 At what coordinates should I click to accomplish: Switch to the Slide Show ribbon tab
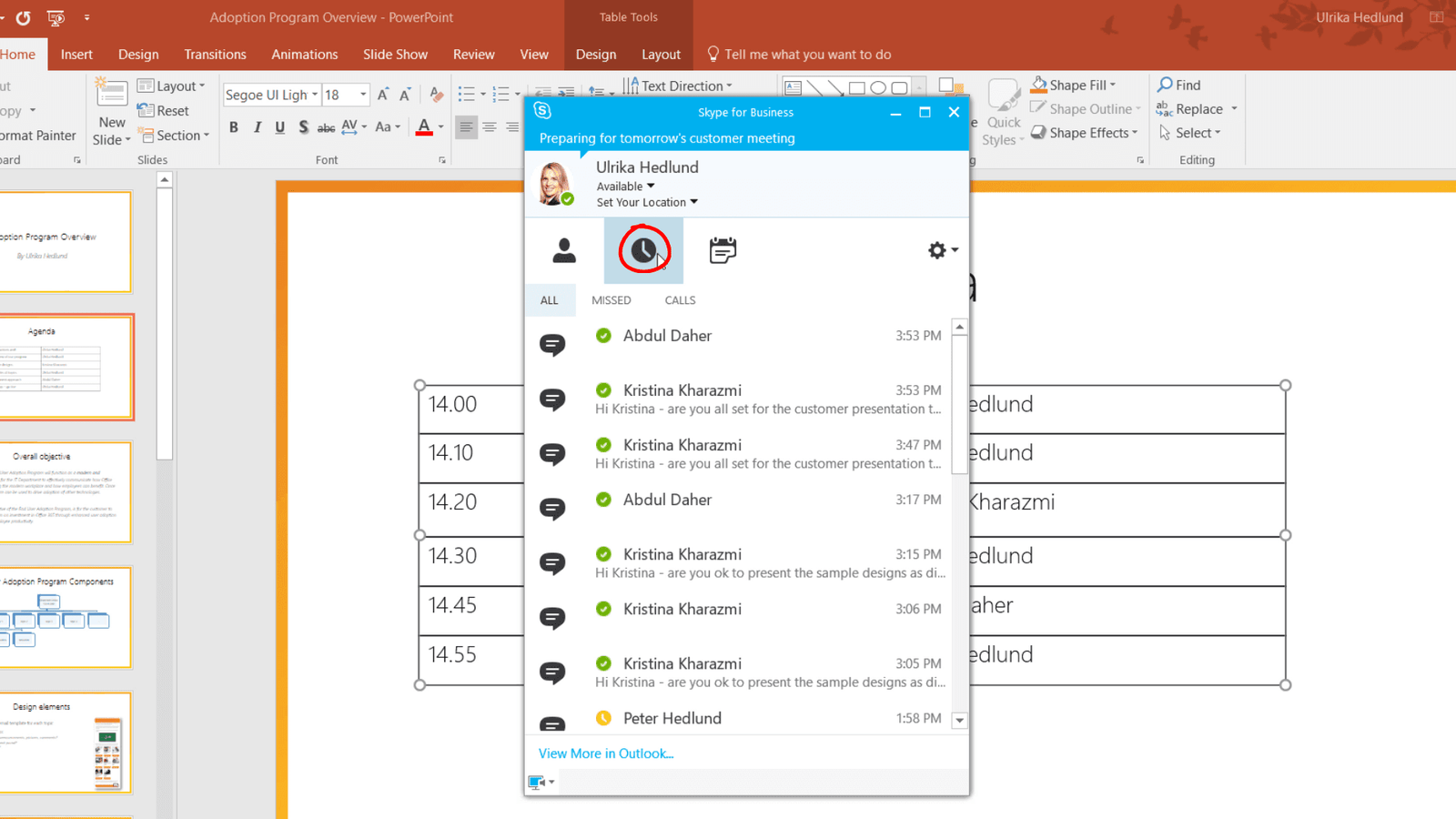pos(395,55)
